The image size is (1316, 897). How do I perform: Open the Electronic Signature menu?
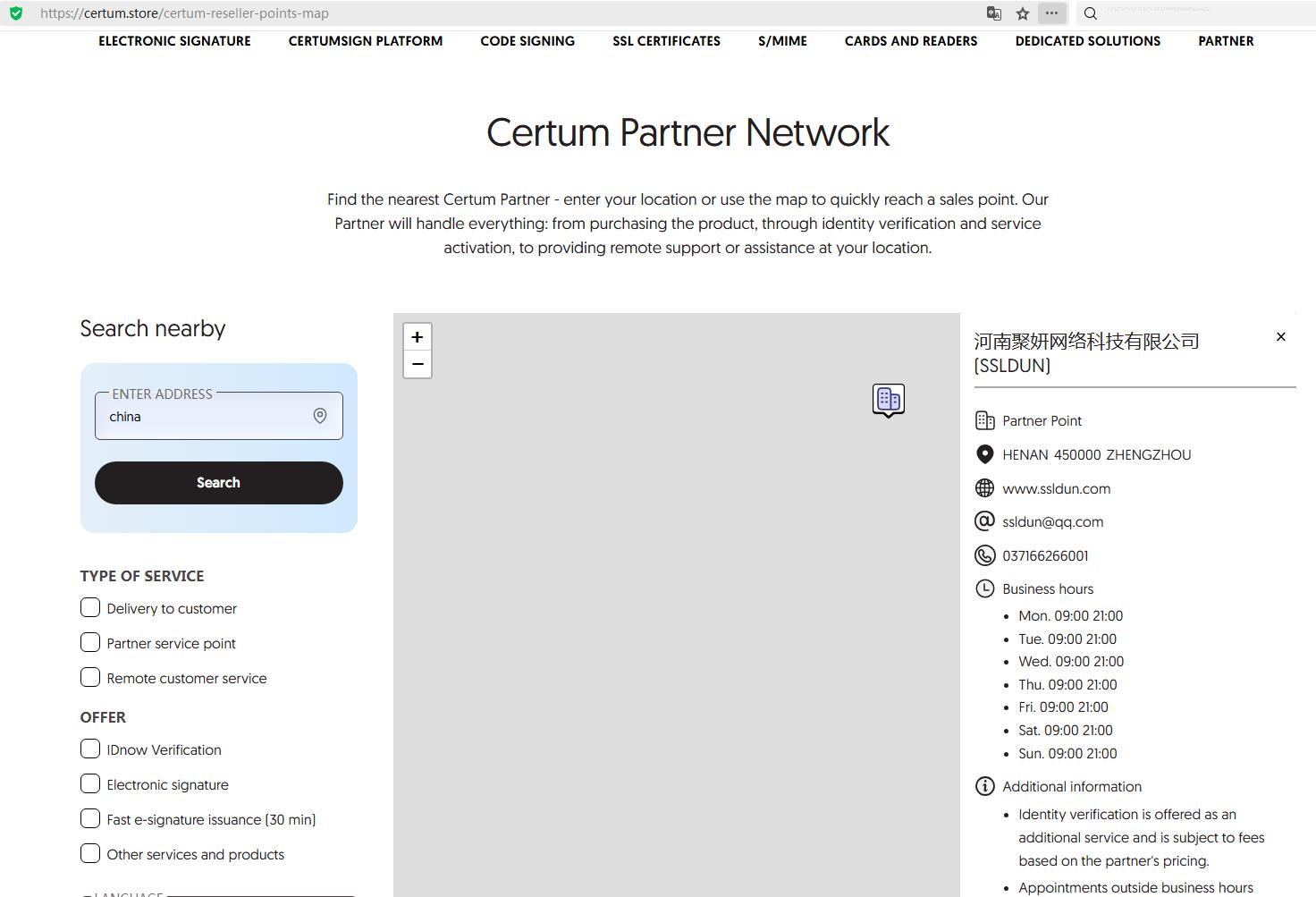(174, 41)
